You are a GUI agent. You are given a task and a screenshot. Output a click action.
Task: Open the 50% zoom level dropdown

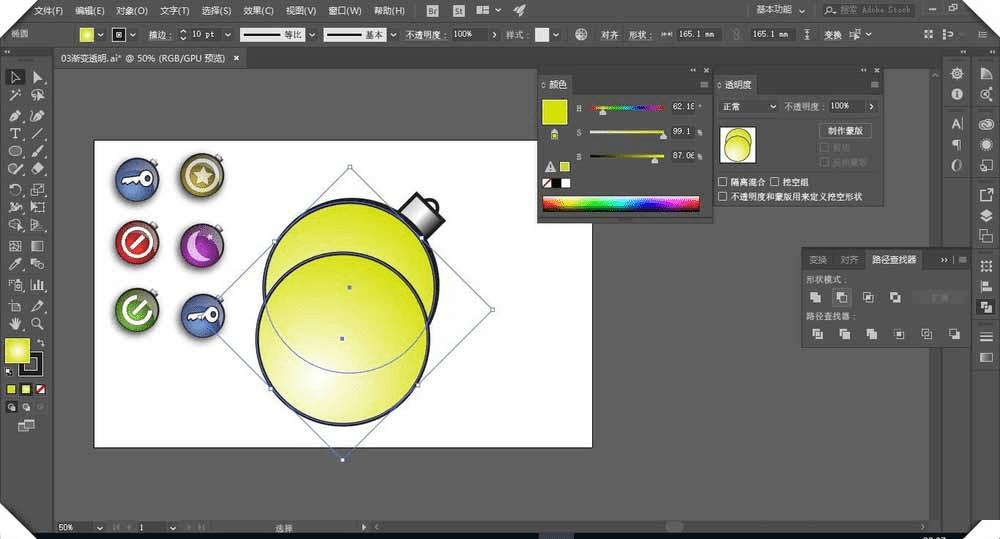pyautogui.click(x=98, y=527)
